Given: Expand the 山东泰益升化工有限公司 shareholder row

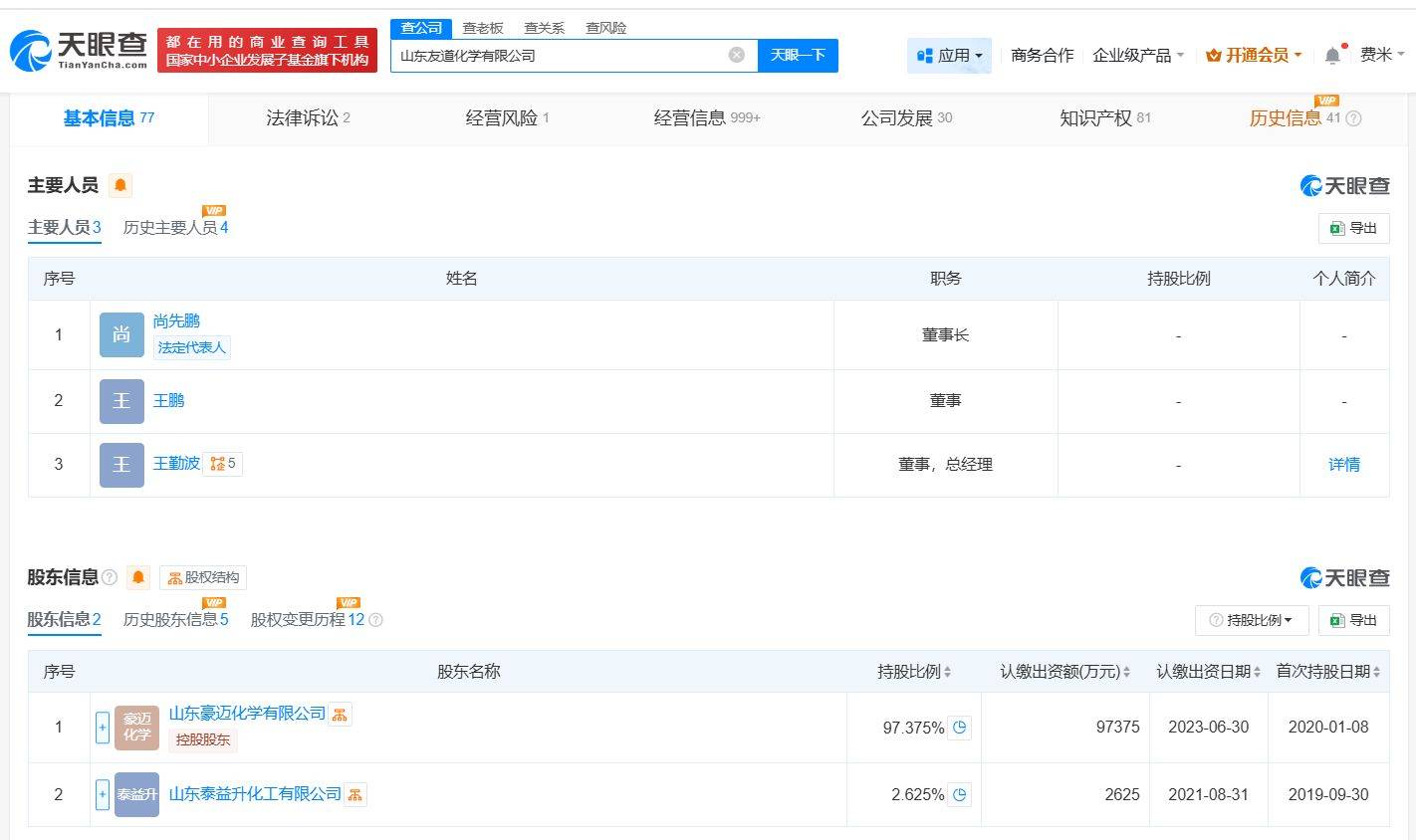Looking at the screenshot, I should (102, 794).
